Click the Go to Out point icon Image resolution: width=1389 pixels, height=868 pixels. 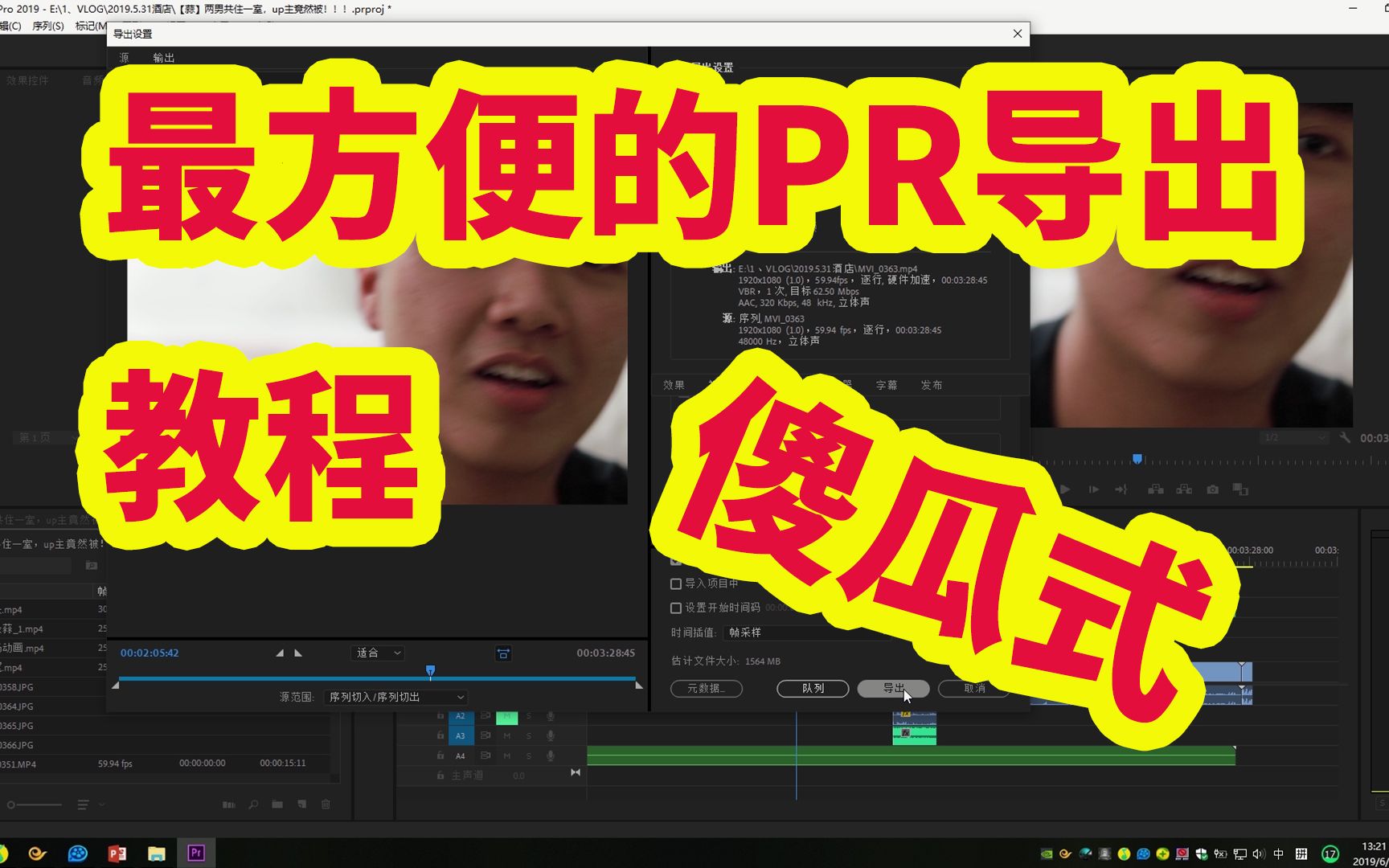1121,489
